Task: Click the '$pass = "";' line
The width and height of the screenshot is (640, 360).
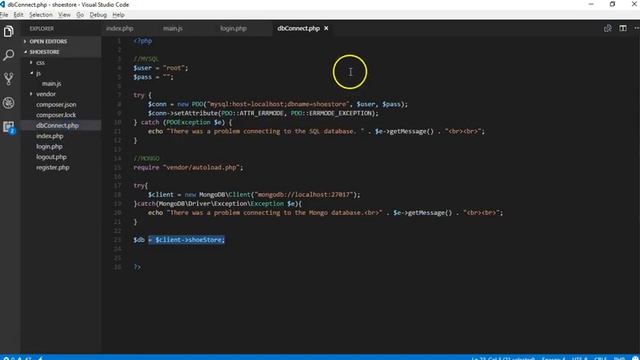Action: point(153,77)
